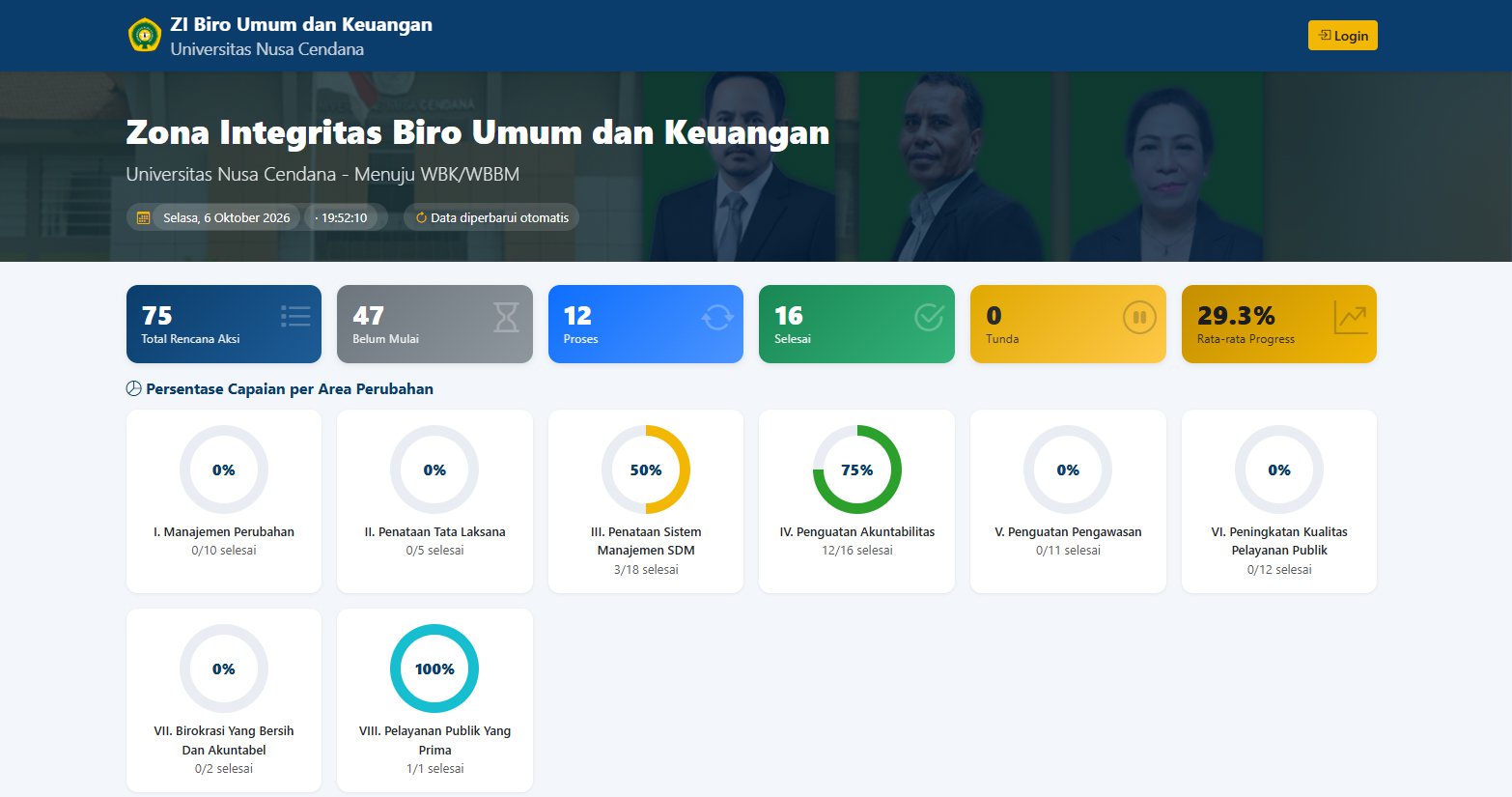The image size is (1512, 797).
Task: Click the date text "Selasa, 6 Oktober 2026"
Action: click(x=227, y=218)
